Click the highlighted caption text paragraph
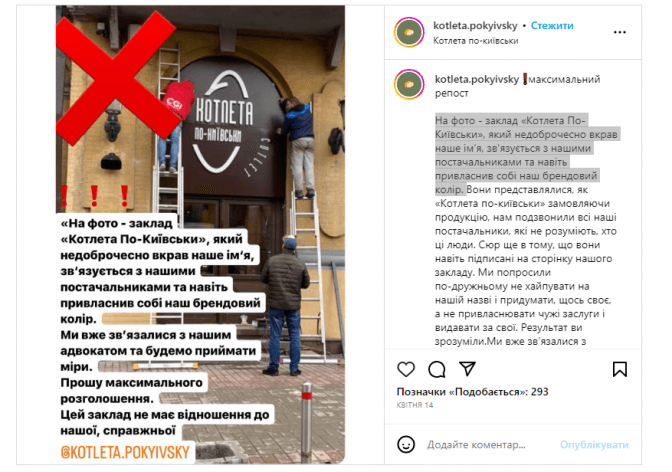The height and width of the screenshot is (472, 672). [x=525, y=155]
